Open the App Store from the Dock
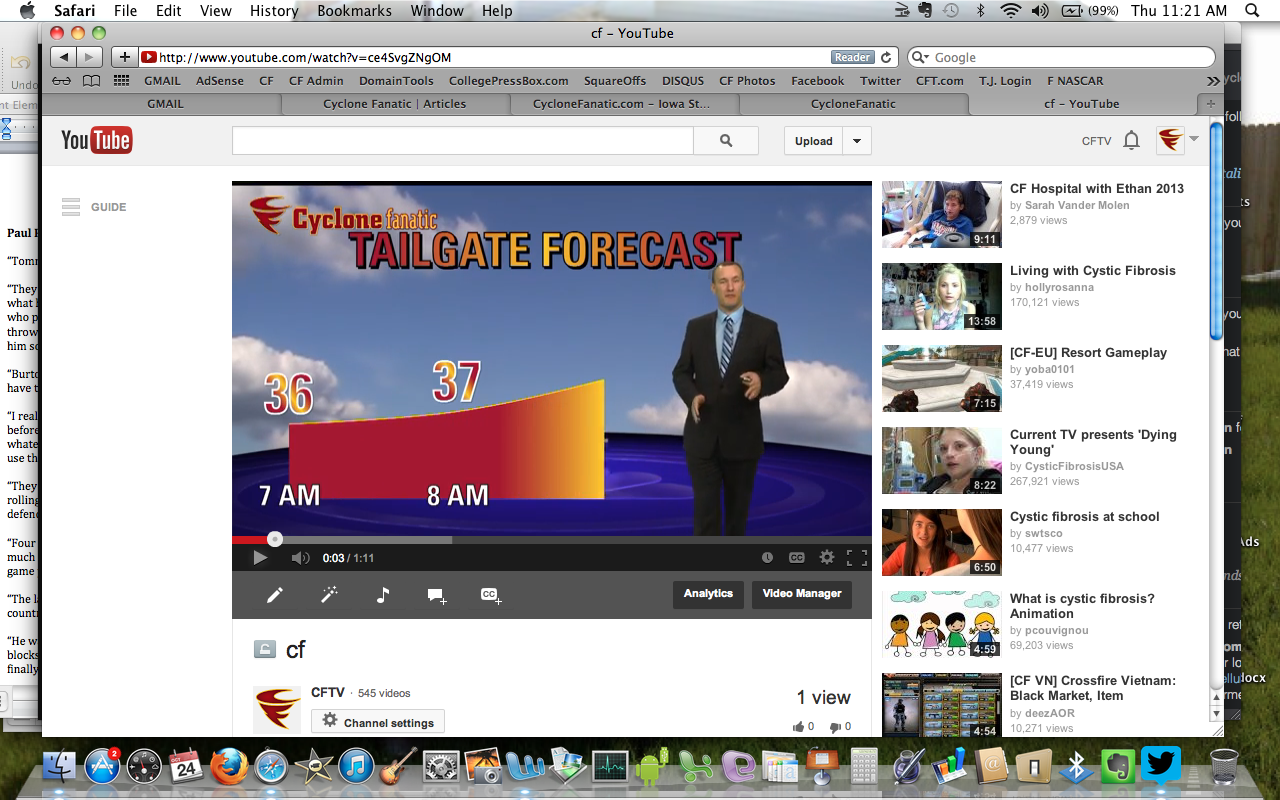Image resolution: width=1280 pixels, height=800 pixels. point(102,767)
